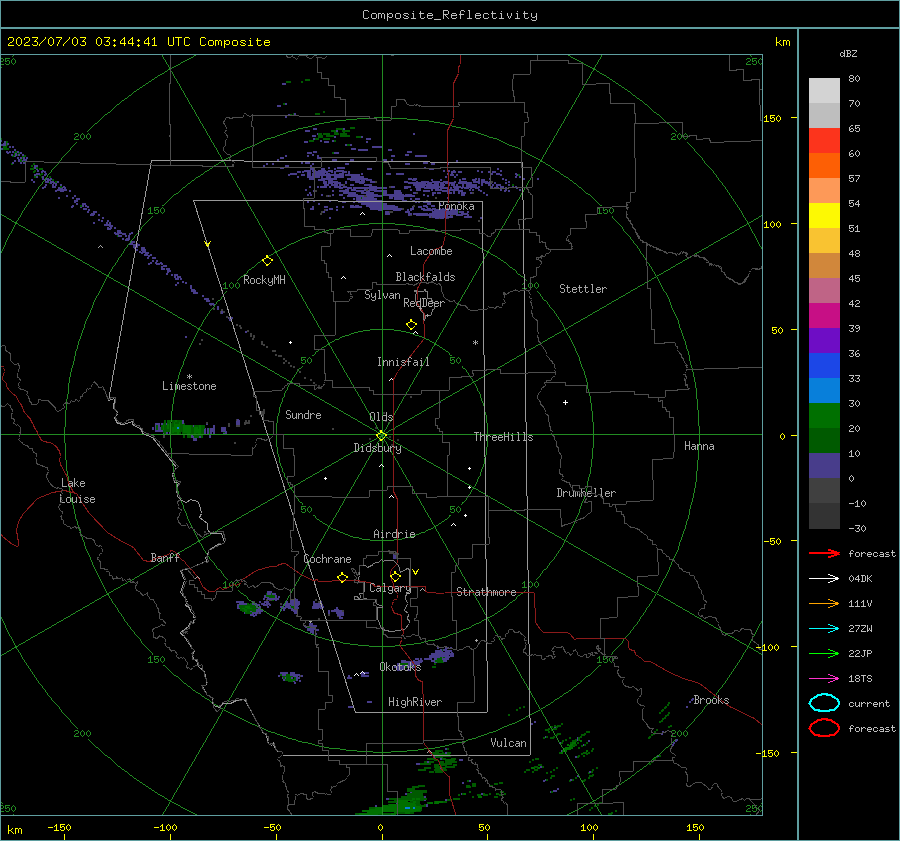900x841 pixels.
Task: Click the Sundre label
Action: [x=303, y=415]
